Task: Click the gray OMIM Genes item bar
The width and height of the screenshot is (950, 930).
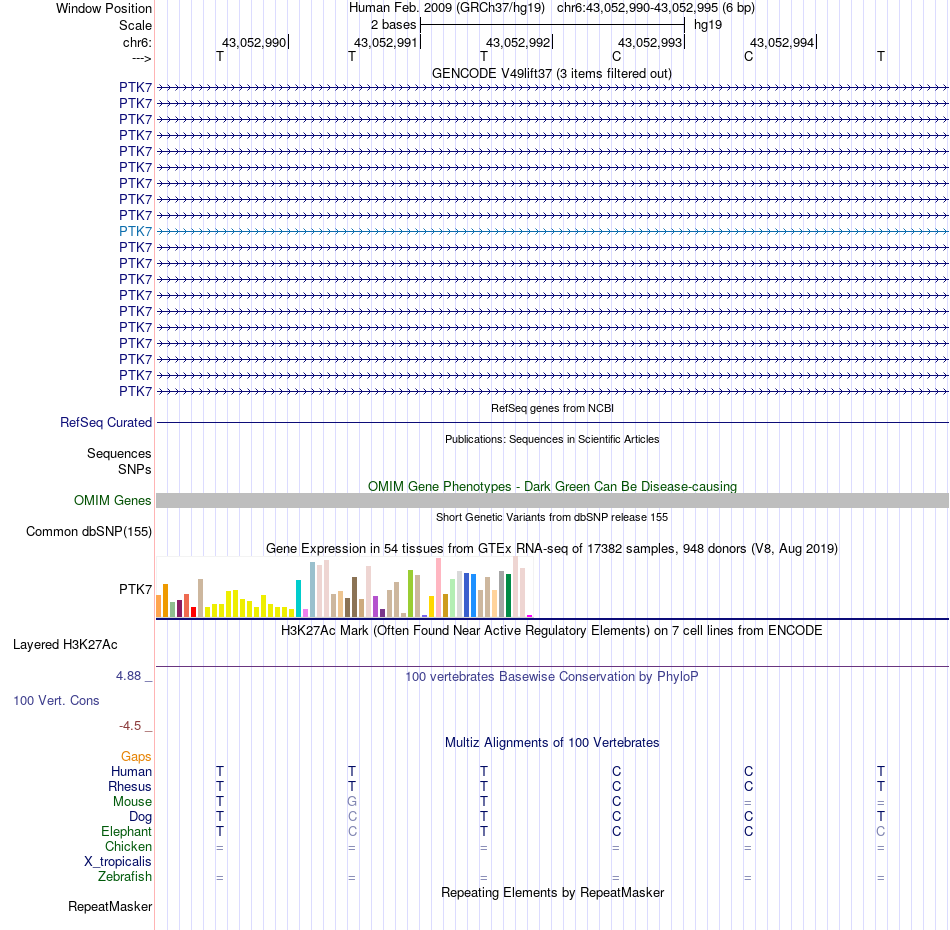Action: tap(552, 500)
